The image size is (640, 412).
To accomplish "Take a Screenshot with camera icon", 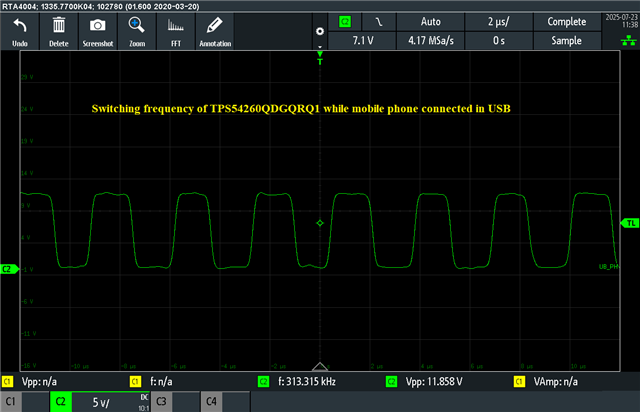I will pyautogui.click(x=98, y=32).
